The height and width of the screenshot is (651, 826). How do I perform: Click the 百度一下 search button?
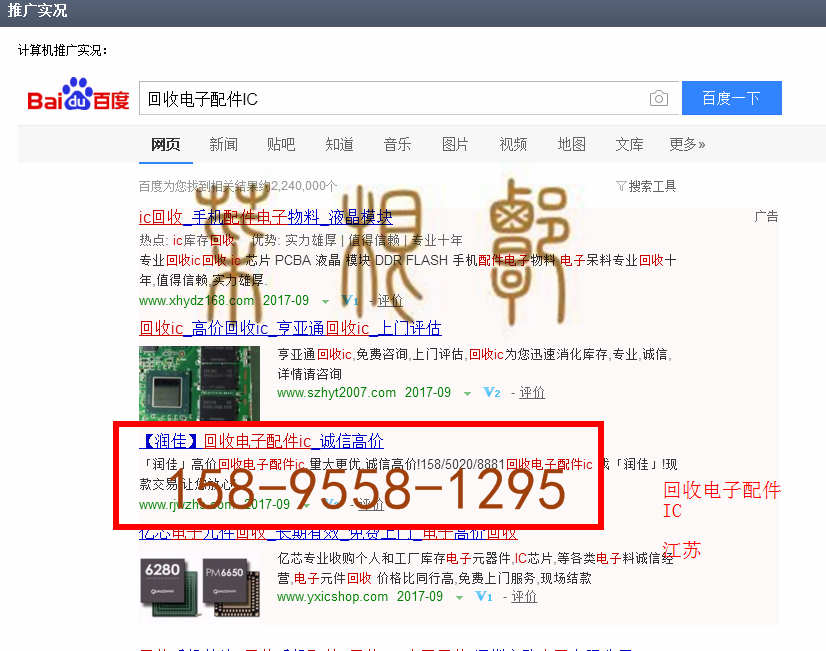pyautogui.click(x=732, y=98)
